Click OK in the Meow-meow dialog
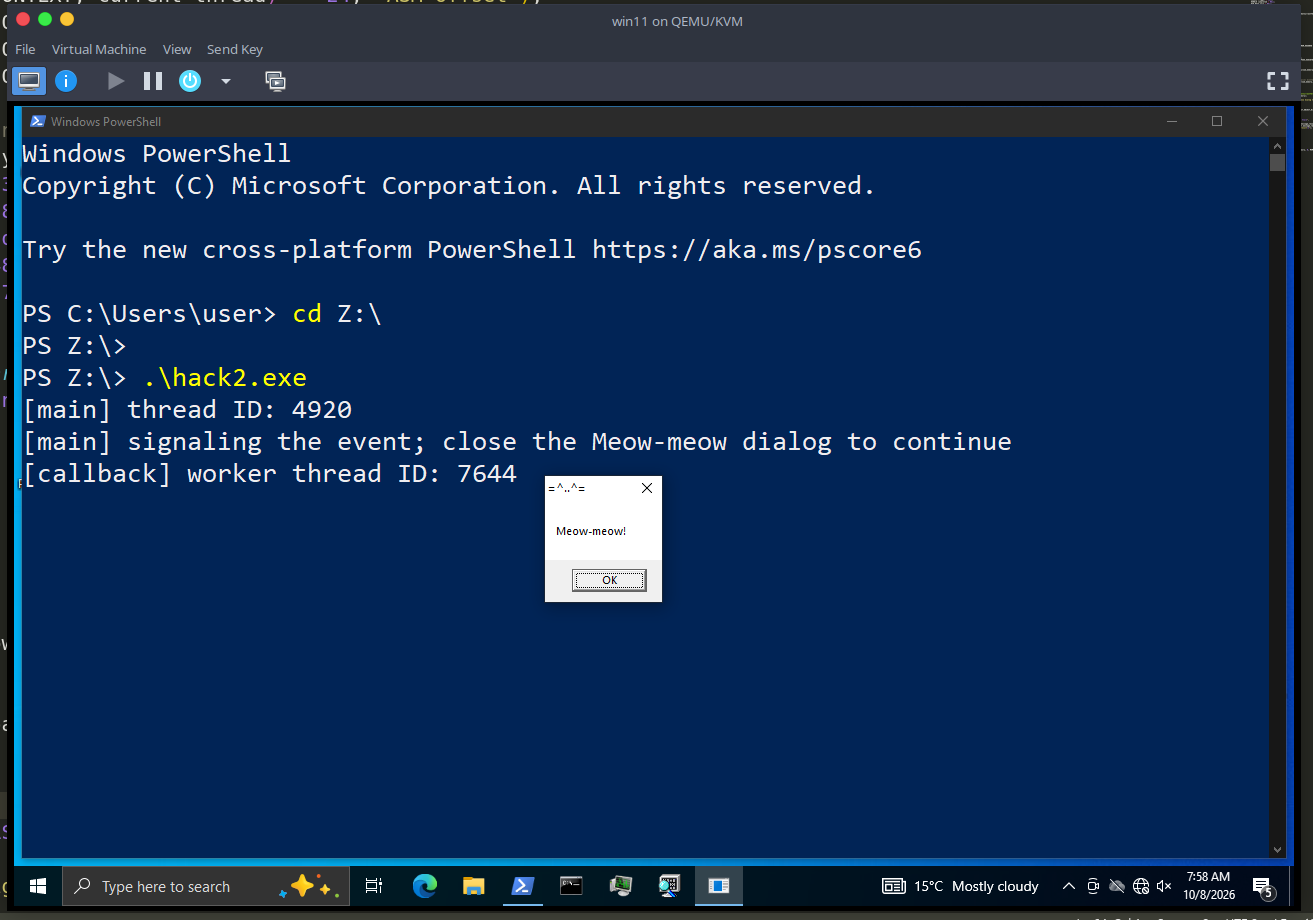Screen dimensions: 1313x920 click(x=609, y=580)
